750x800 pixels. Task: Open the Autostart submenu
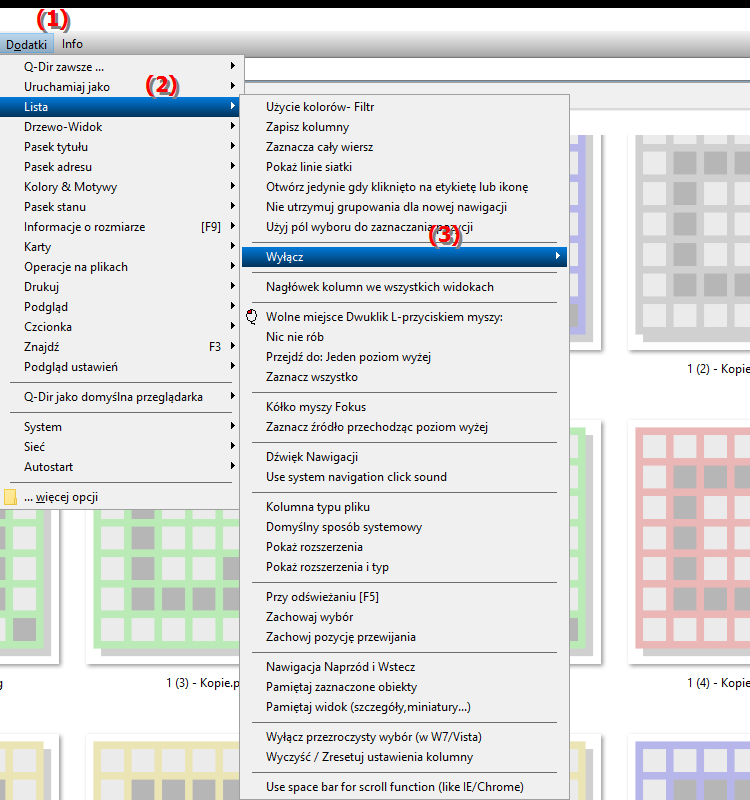click(120, 467)
